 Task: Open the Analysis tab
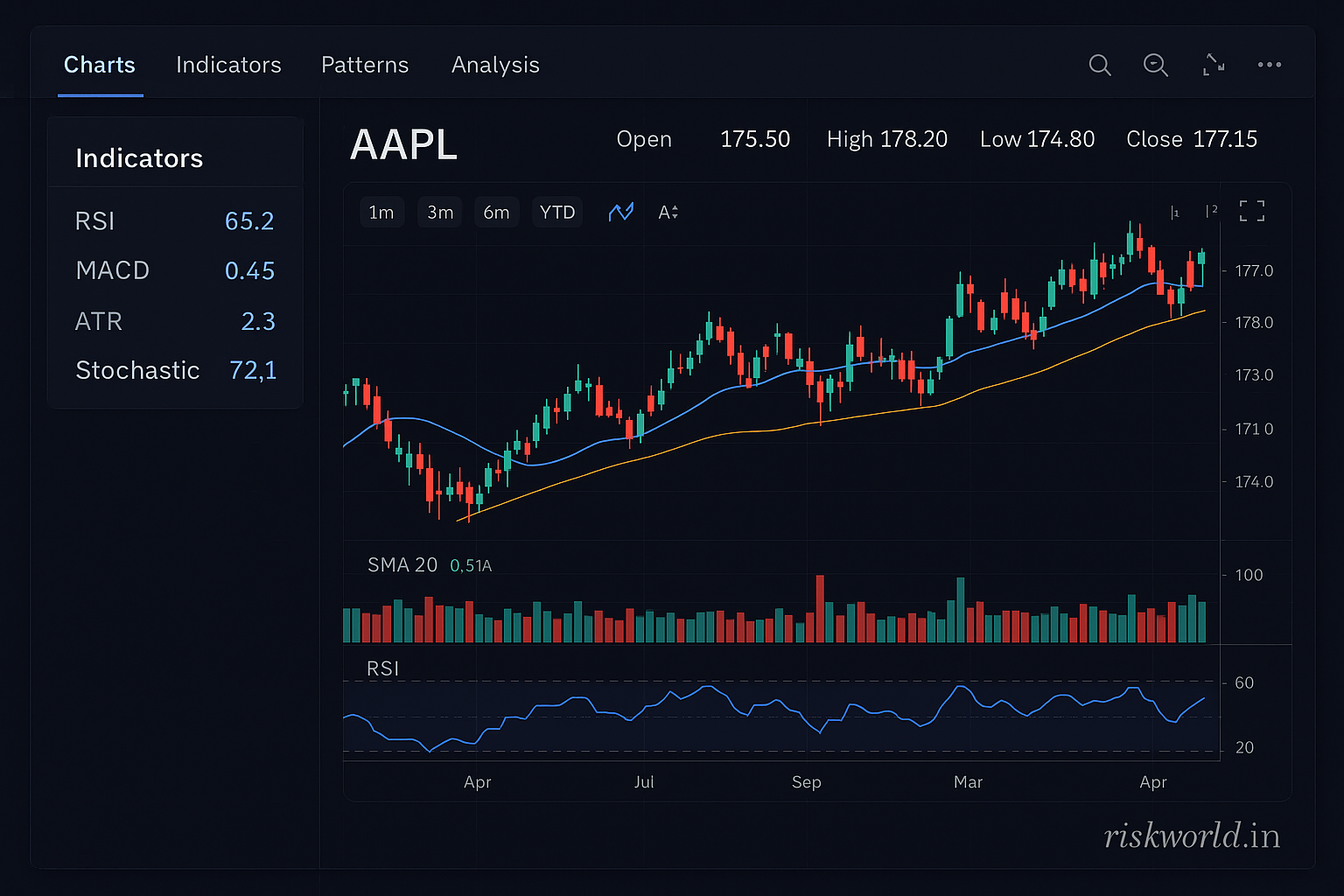(x=495, y=65)
